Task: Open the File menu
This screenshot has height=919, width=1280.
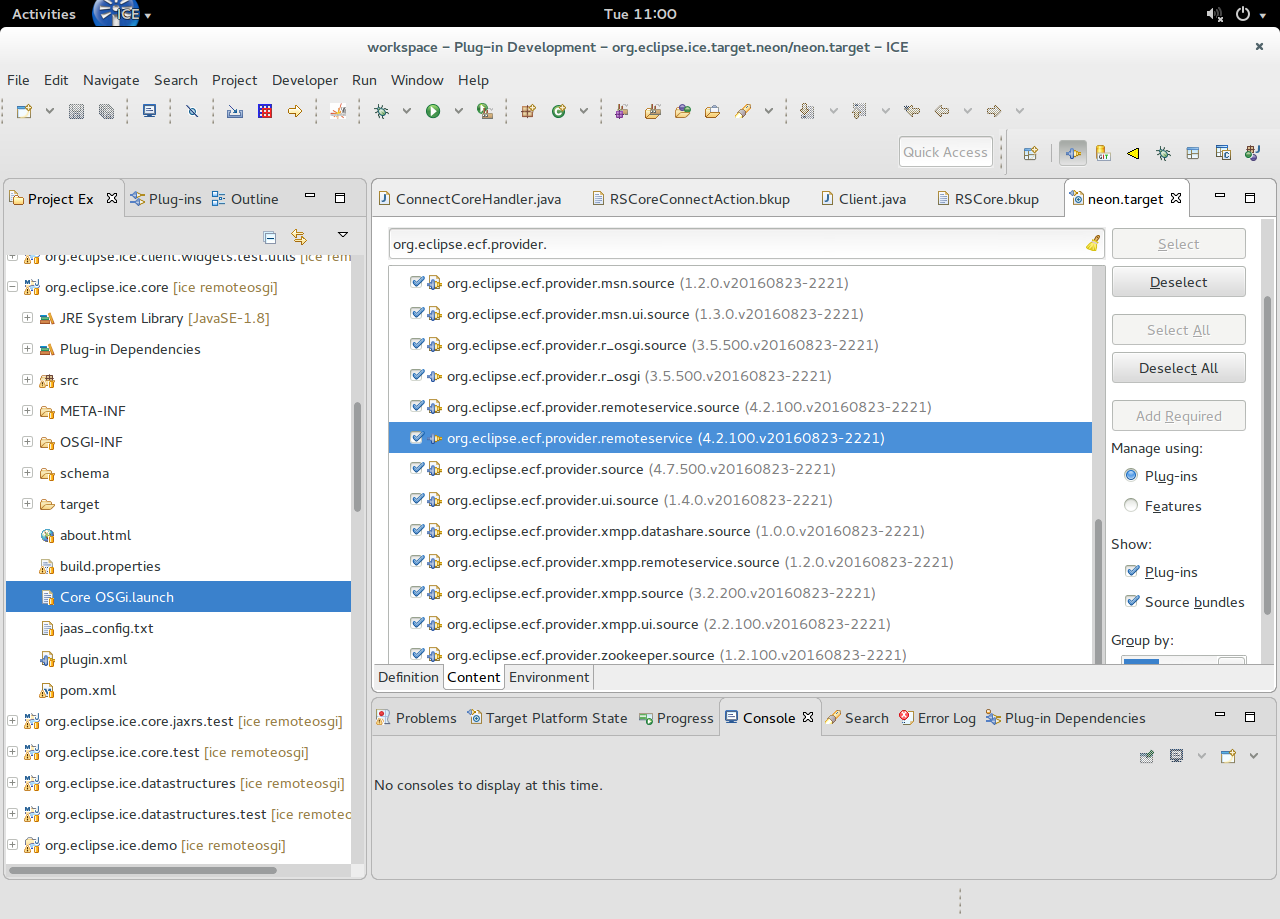Action: point(18,80)
